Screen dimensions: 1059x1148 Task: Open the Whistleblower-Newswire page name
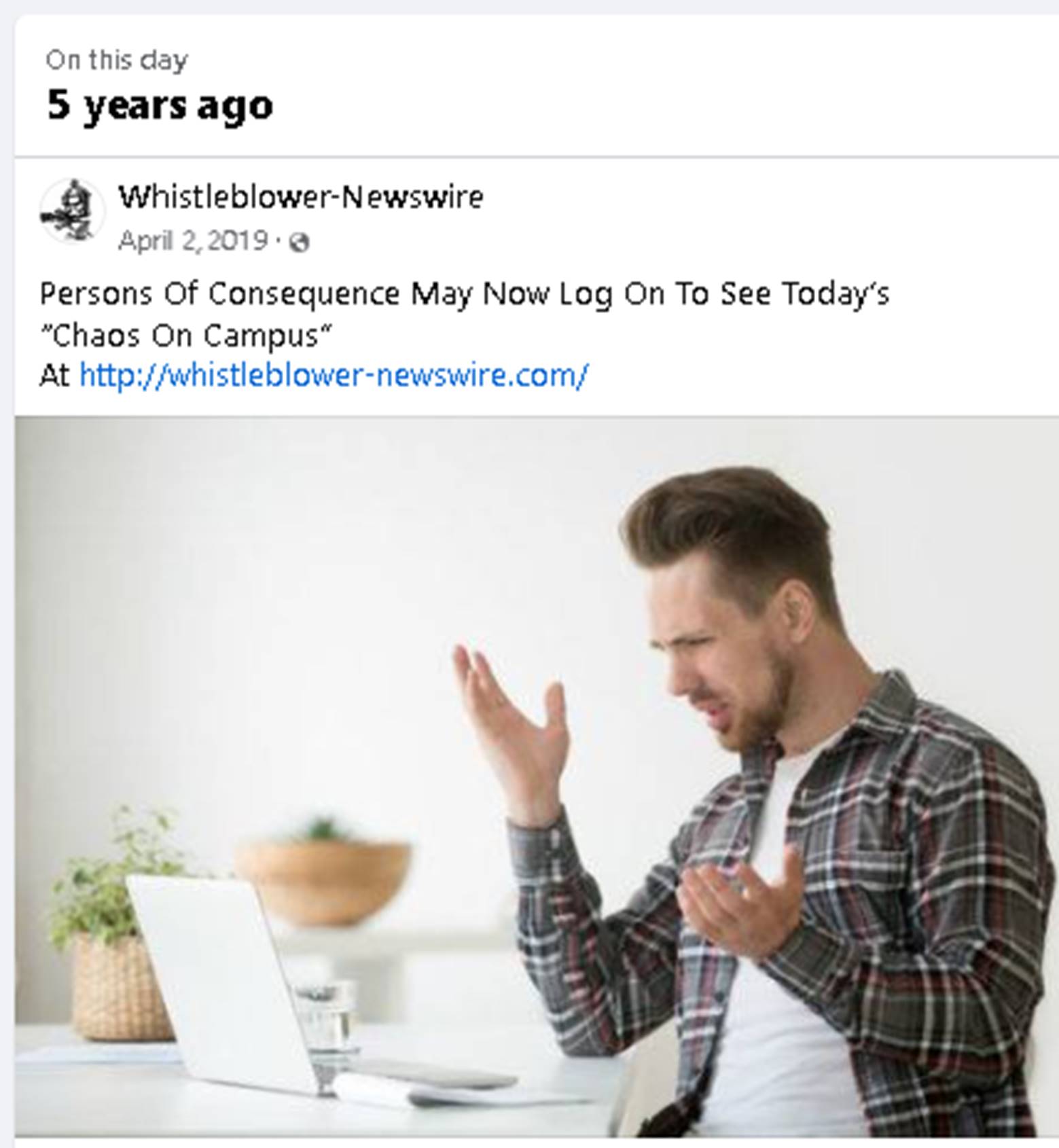click(x=301, y=197)
